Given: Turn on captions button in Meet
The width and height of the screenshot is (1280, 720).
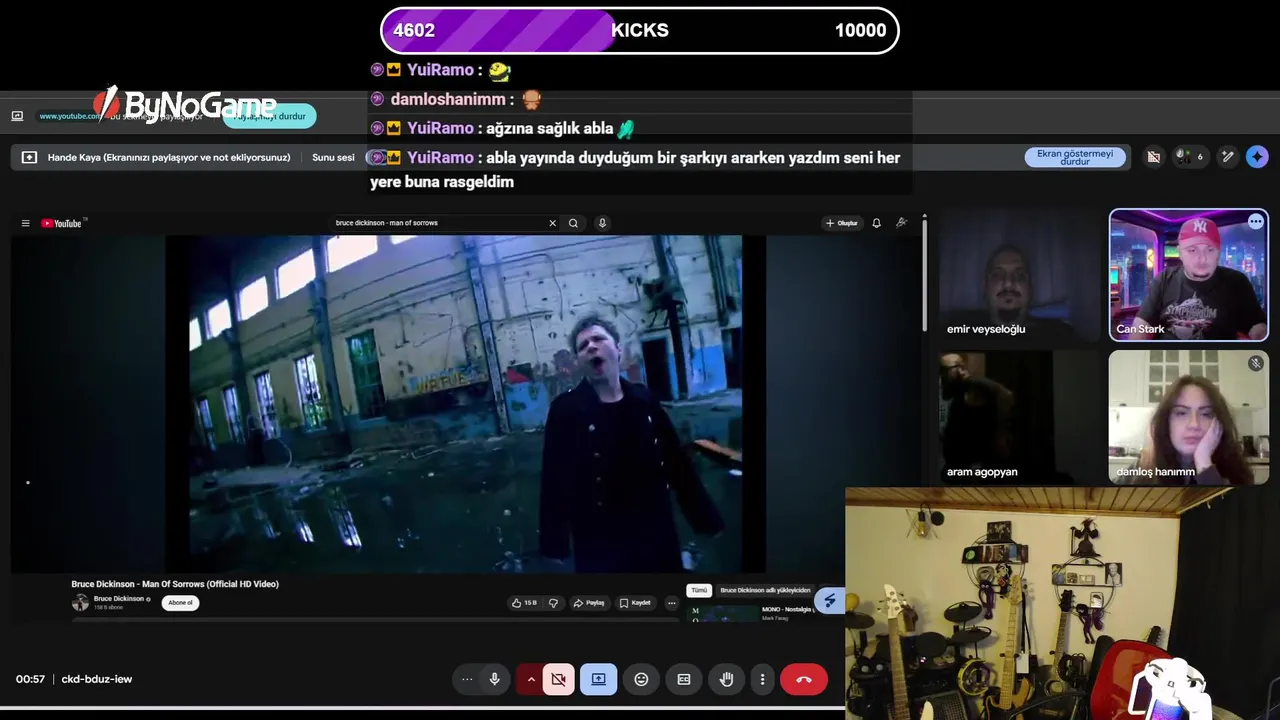Looking at the screenshot, I should [x=684, y=679].
